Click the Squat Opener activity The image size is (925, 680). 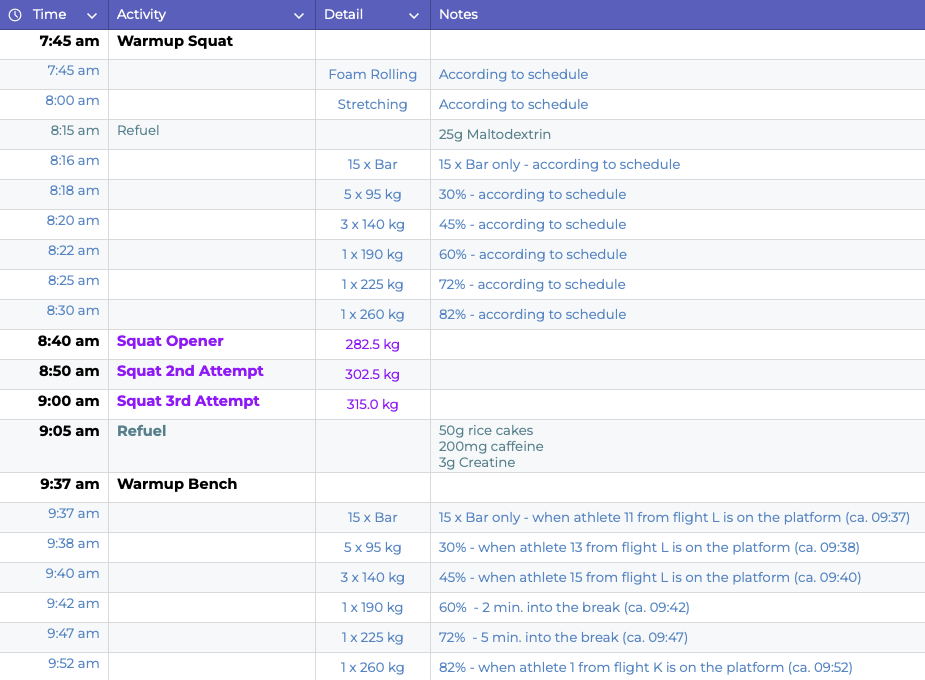[x=170, y=341]
